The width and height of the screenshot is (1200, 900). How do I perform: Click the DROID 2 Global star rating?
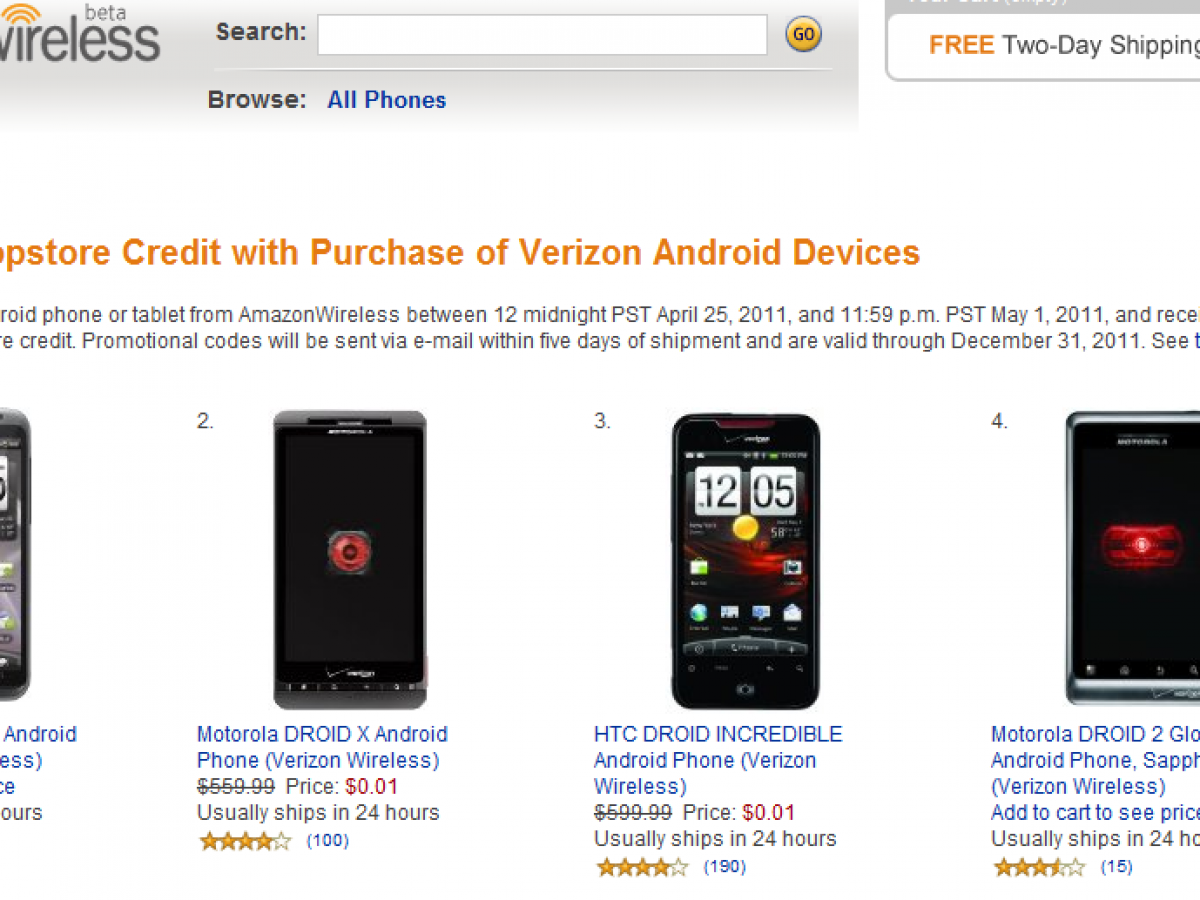point(1039,867)
